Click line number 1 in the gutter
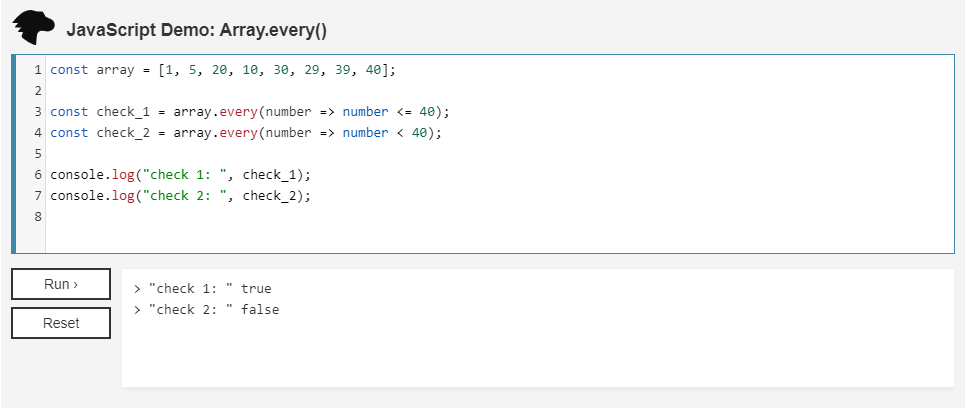Screen dimensions: 966x408 click(37, 70)
